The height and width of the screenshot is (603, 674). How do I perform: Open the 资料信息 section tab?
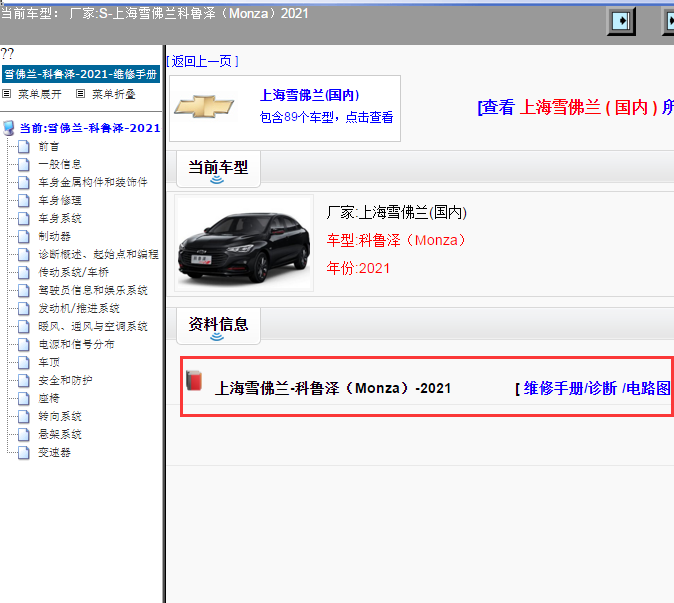click(x=218, y=325)
